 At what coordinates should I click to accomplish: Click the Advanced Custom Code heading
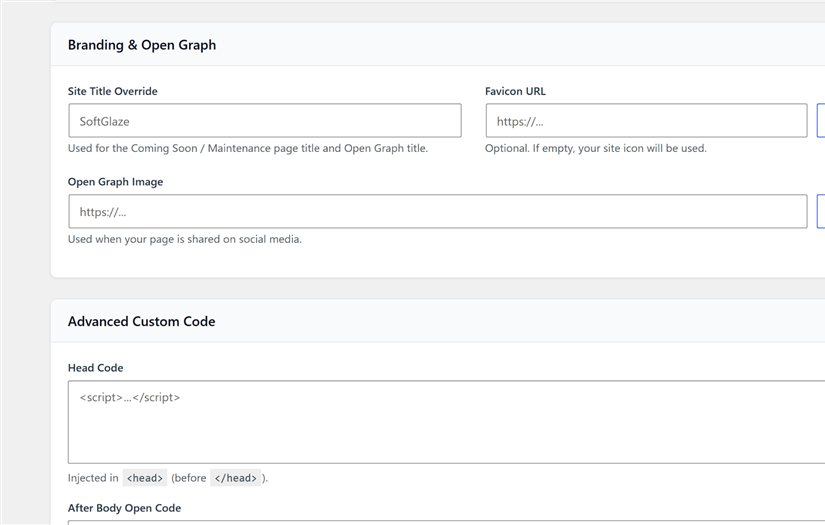142,321
